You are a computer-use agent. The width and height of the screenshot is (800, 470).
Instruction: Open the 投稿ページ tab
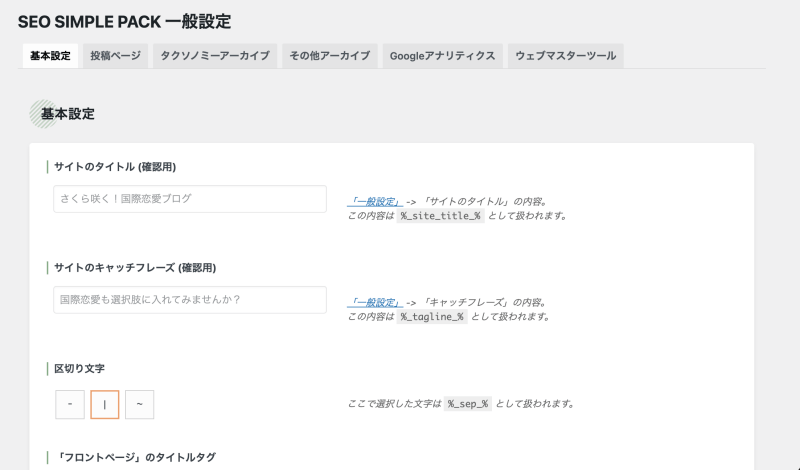click(x=115, y=56)
